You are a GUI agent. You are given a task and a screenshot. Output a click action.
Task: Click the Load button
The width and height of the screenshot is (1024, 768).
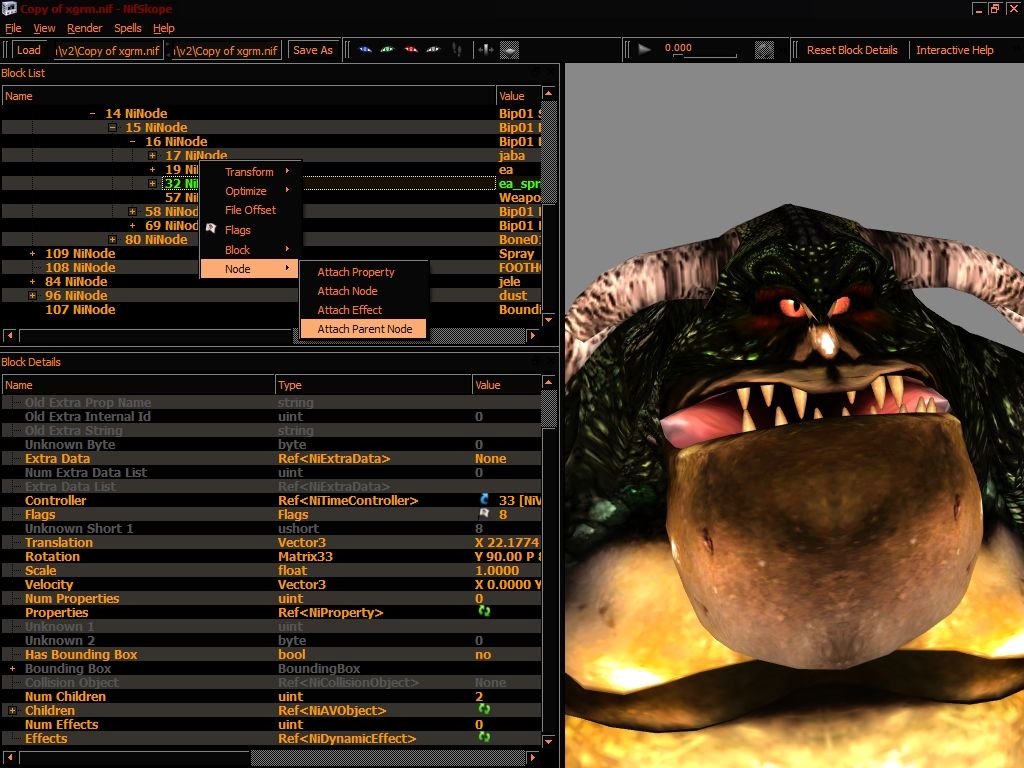point(28,50)
